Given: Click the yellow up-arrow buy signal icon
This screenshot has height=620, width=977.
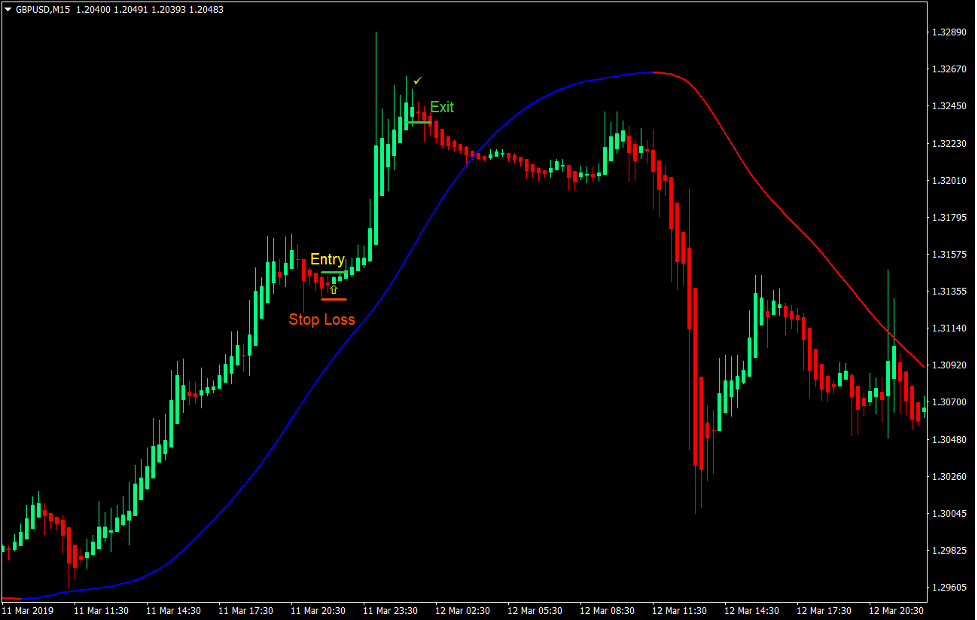Looking at the screenshot, I should tap(334, 289).
